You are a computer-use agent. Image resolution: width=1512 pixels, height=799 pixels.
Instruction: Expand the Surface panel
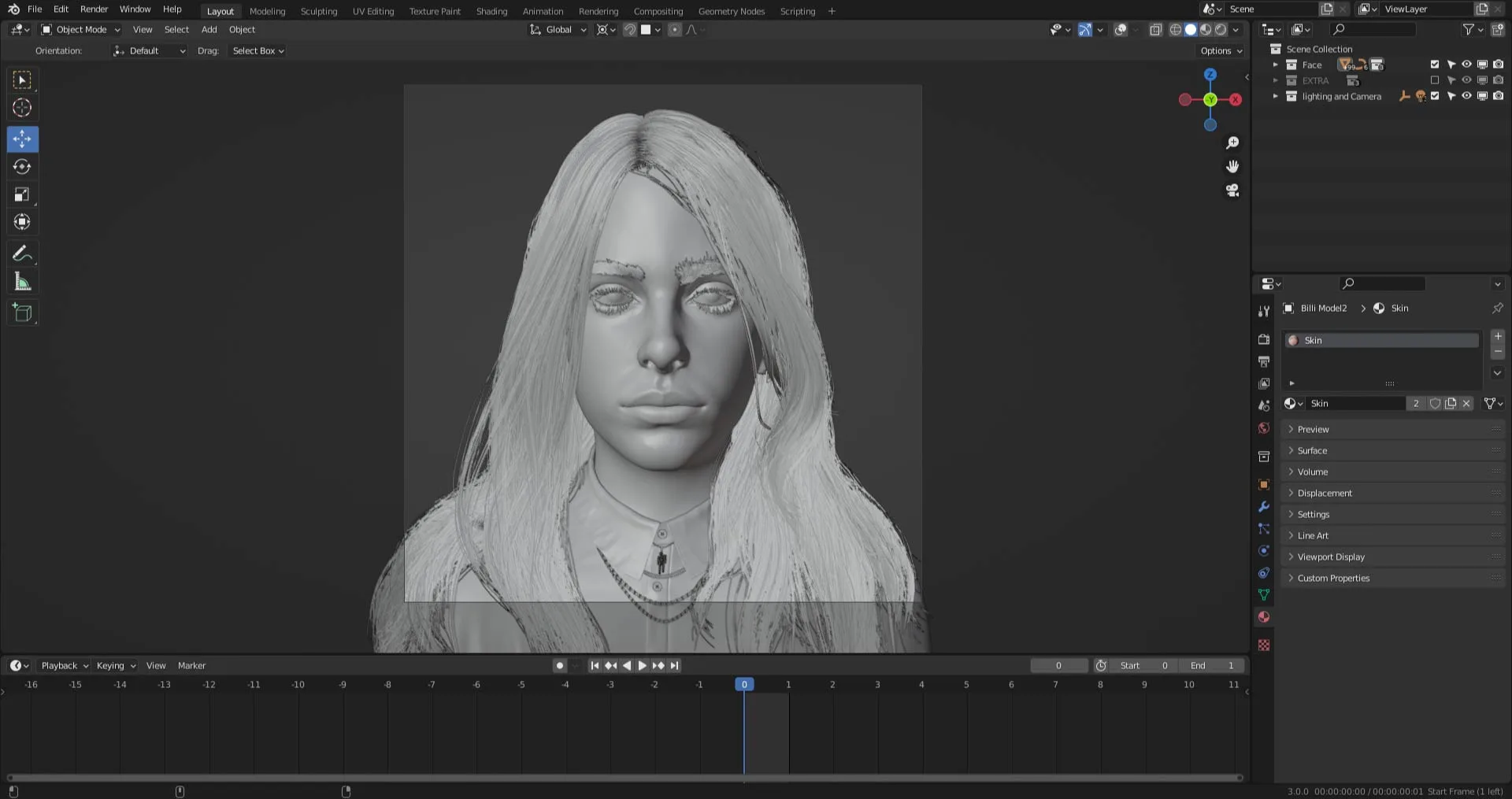click(1312, 450)
